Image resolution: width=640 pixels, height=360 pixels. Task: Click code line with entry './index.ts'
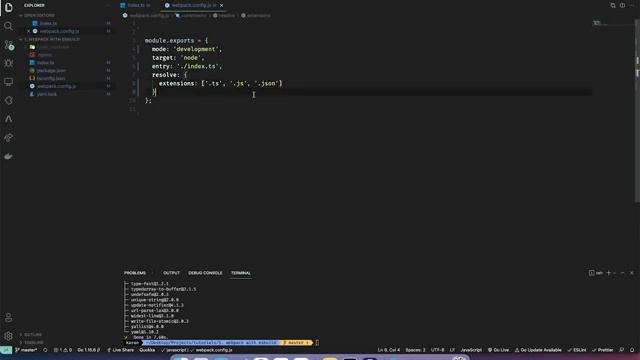click(x=187, y=66)
